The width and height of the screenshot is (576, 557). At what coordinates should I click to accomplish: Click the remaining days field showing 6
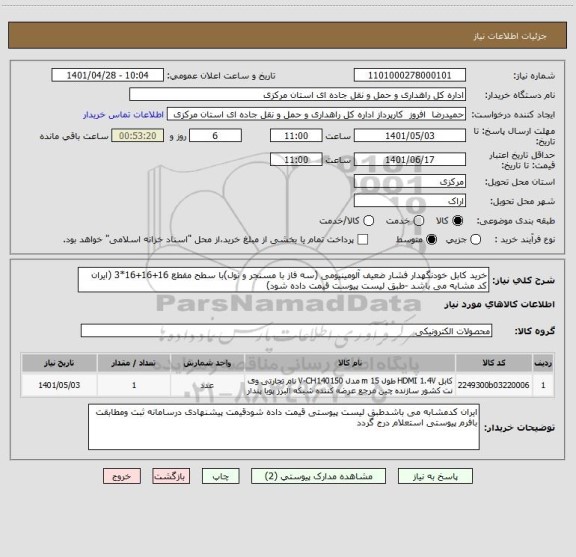(x=215, y=136)
